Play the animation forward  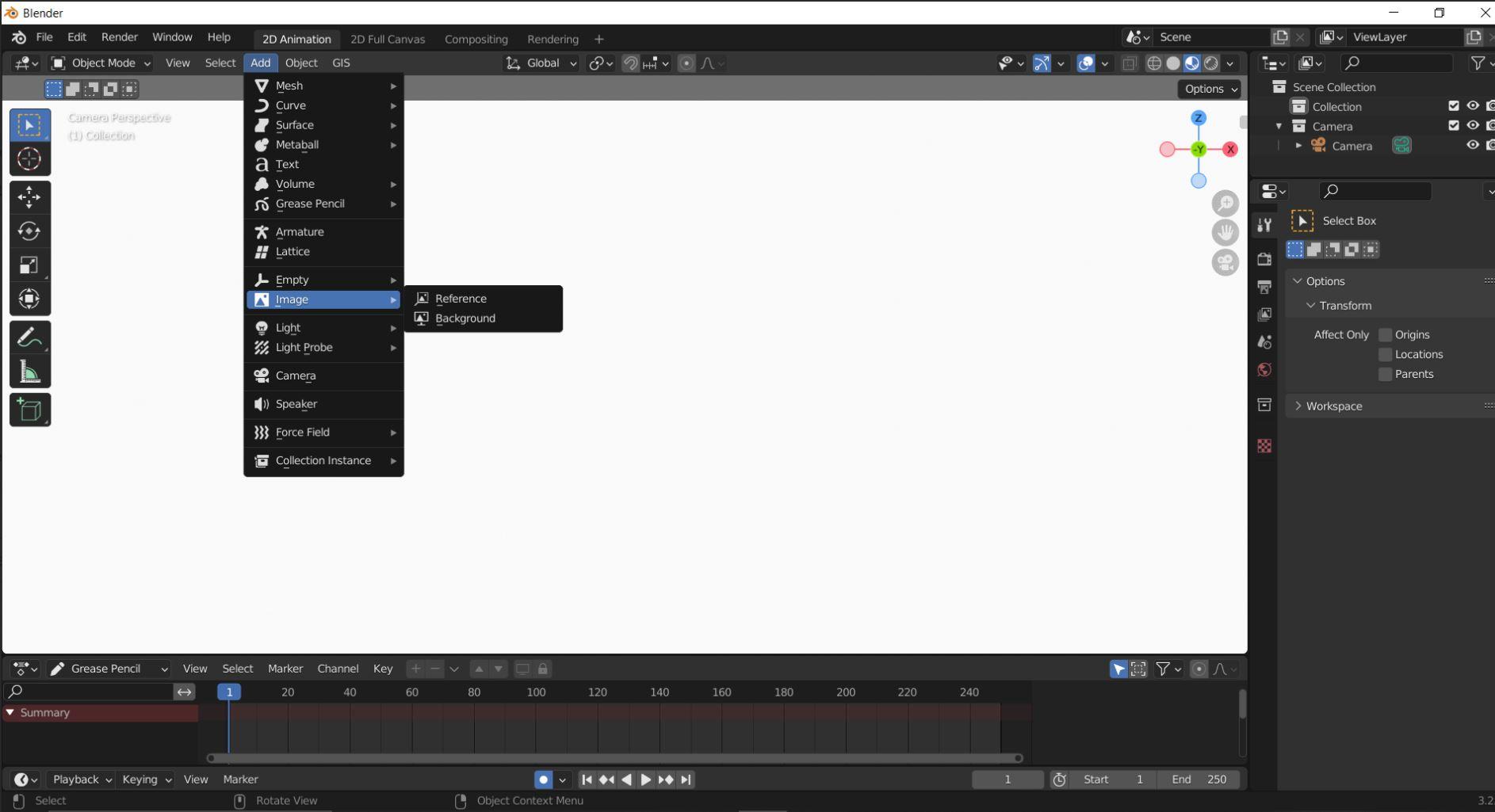tap(646, 780)
